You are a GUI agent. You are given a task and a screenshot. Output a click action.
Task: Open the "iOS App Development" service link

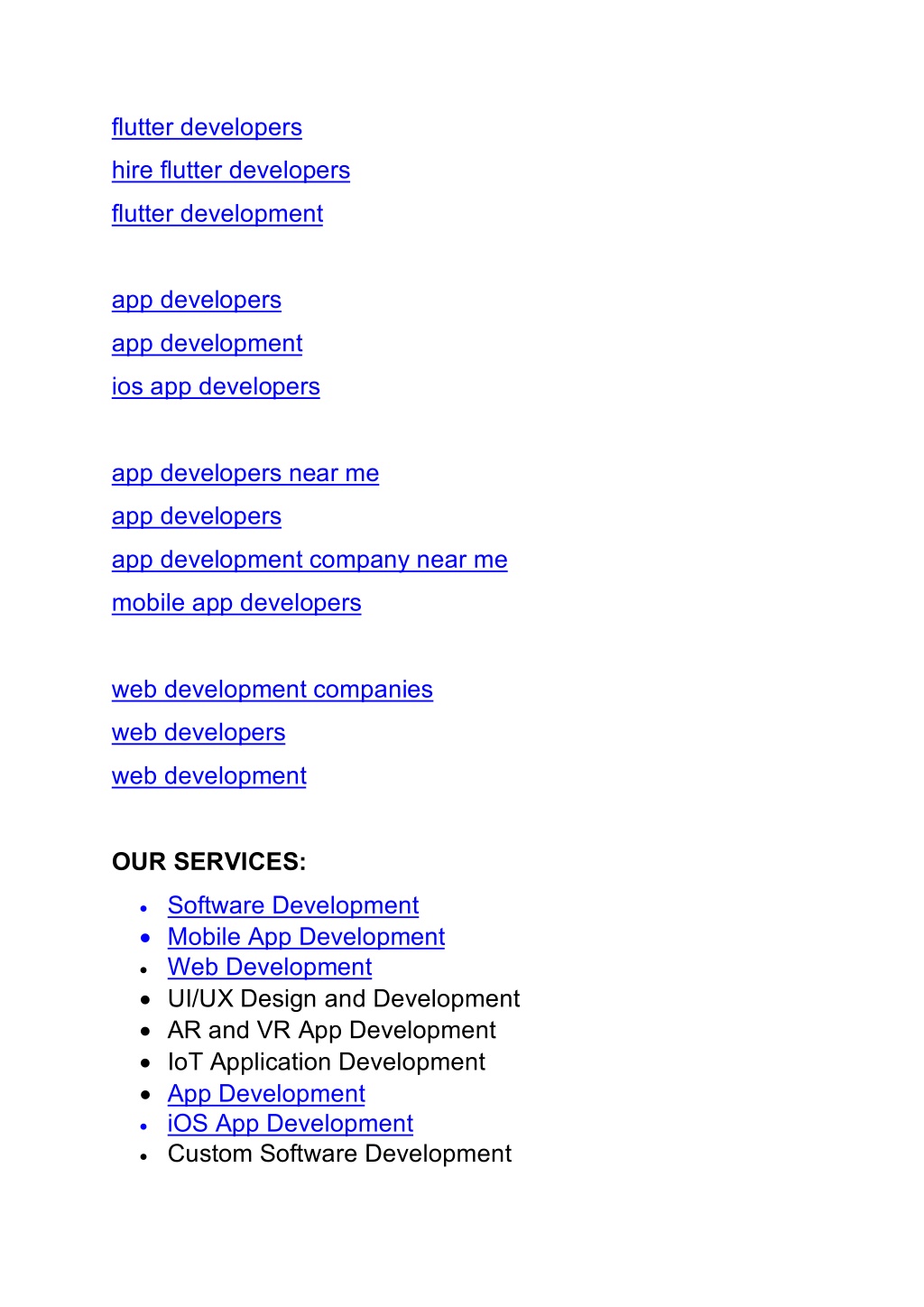(291, 1124)
